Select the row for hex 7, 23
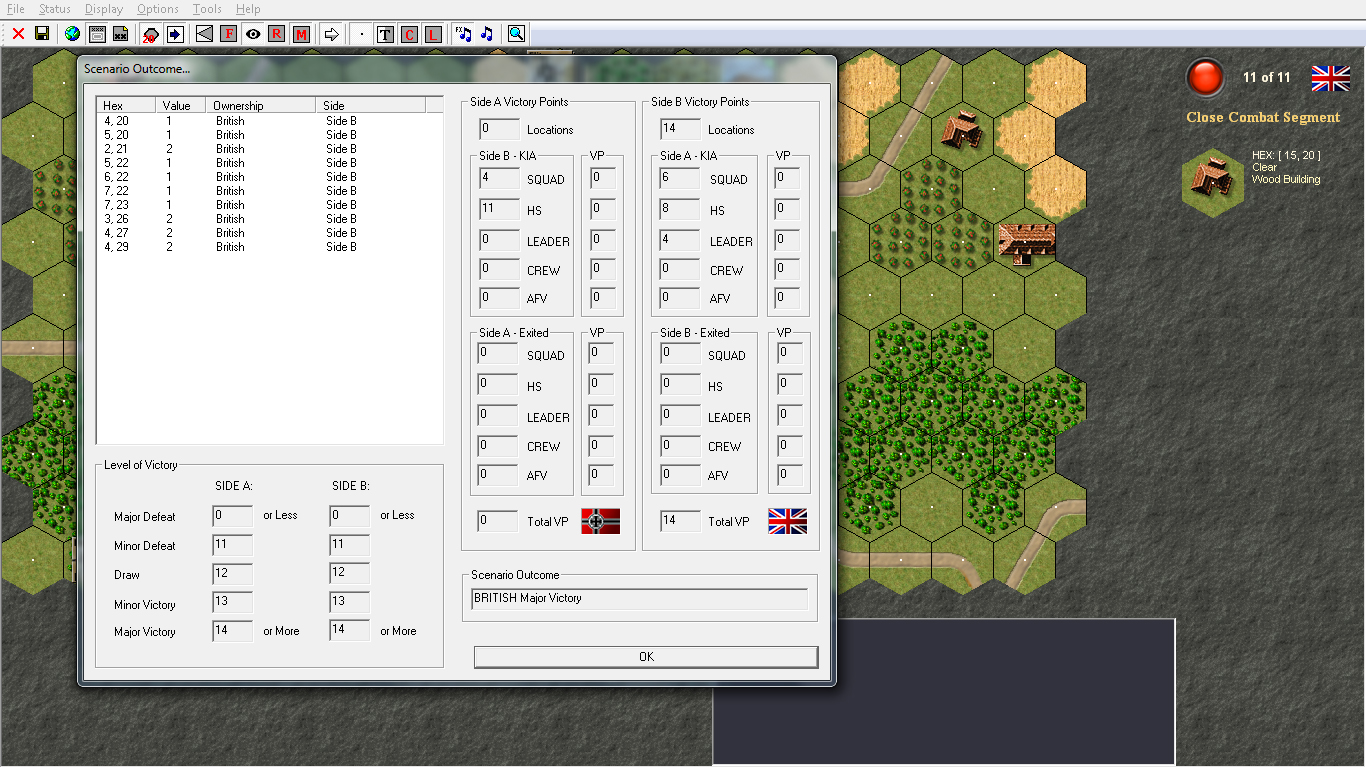Image resolution: width=1366 pixels, height=768 pixels. click(x=269, y=205)
